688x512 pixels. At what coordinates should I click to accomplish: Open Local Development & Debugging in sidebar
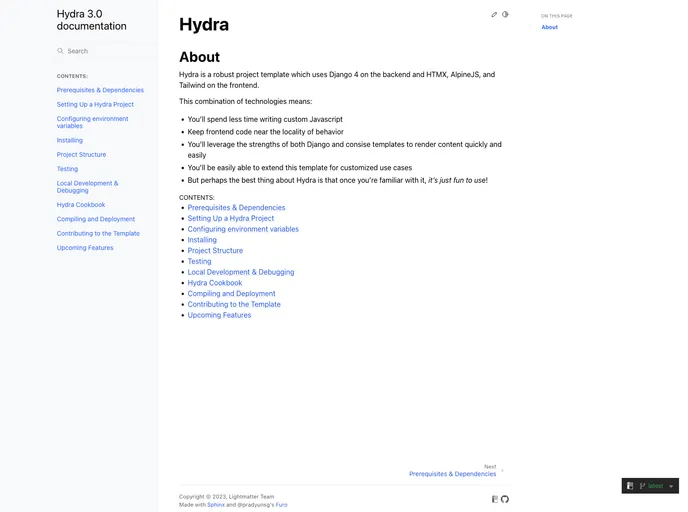point(87,186)
